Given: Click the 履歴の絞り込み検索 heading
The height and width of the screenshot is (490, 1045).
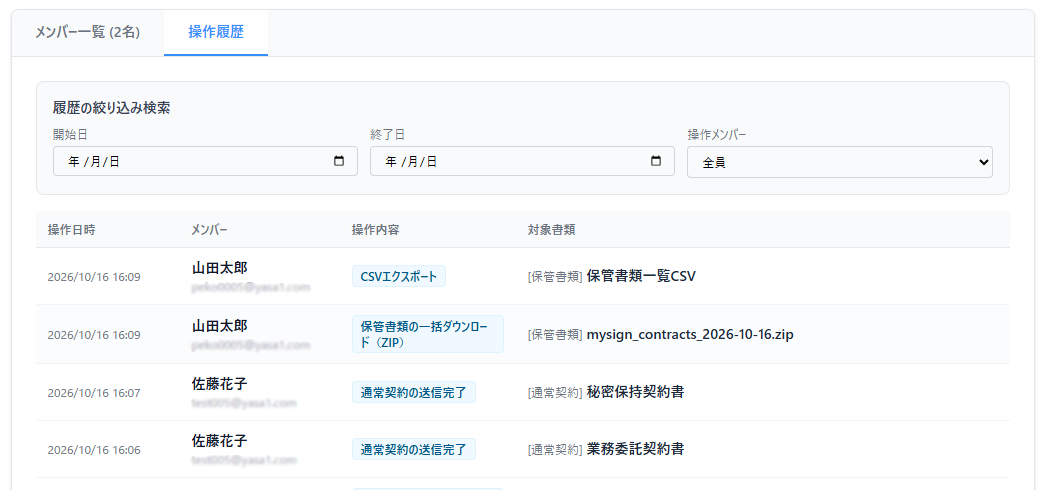Looking at the screenshot, I should 111,108.
